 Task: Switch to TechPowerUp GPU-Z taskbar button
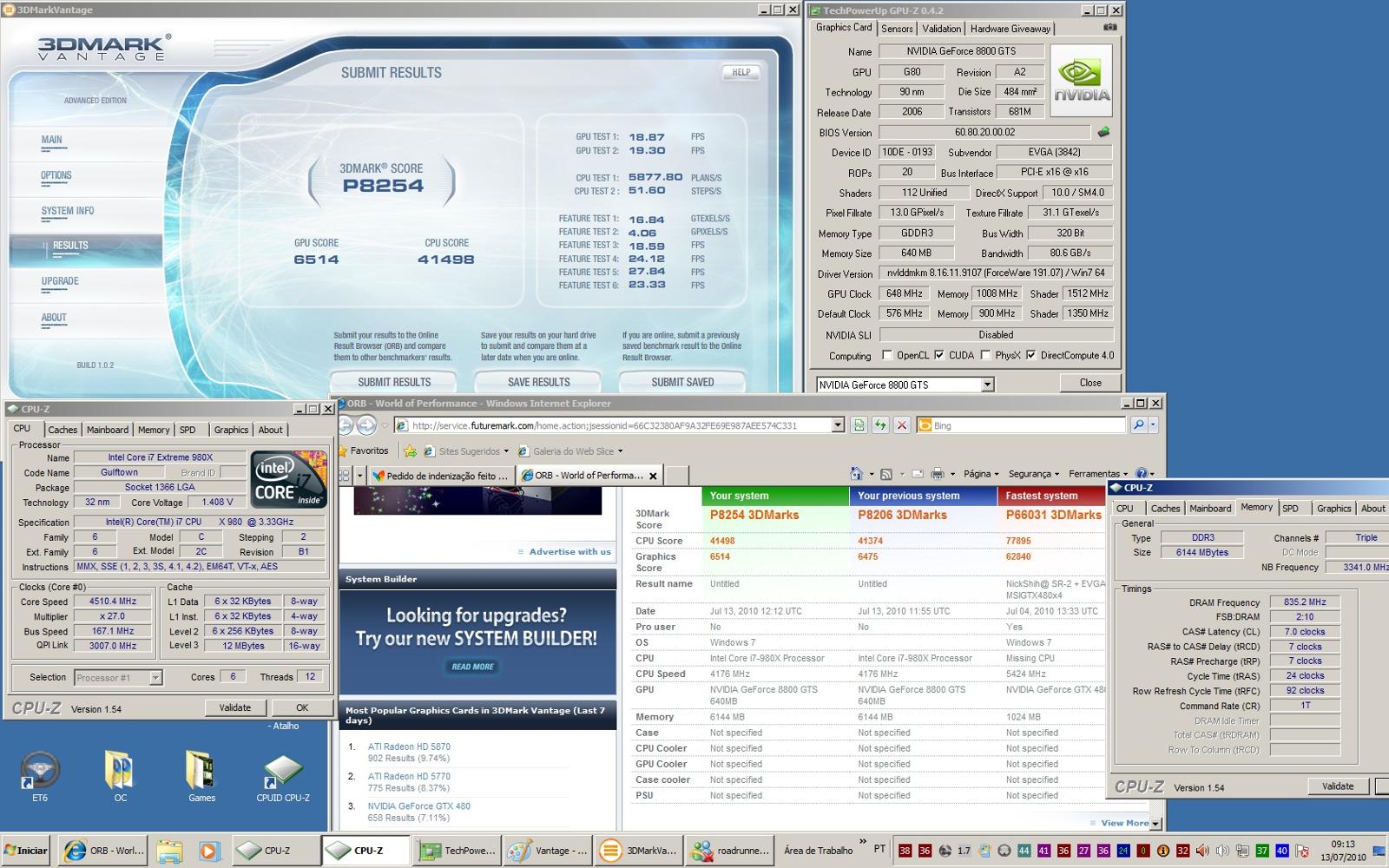pos(458,851)
